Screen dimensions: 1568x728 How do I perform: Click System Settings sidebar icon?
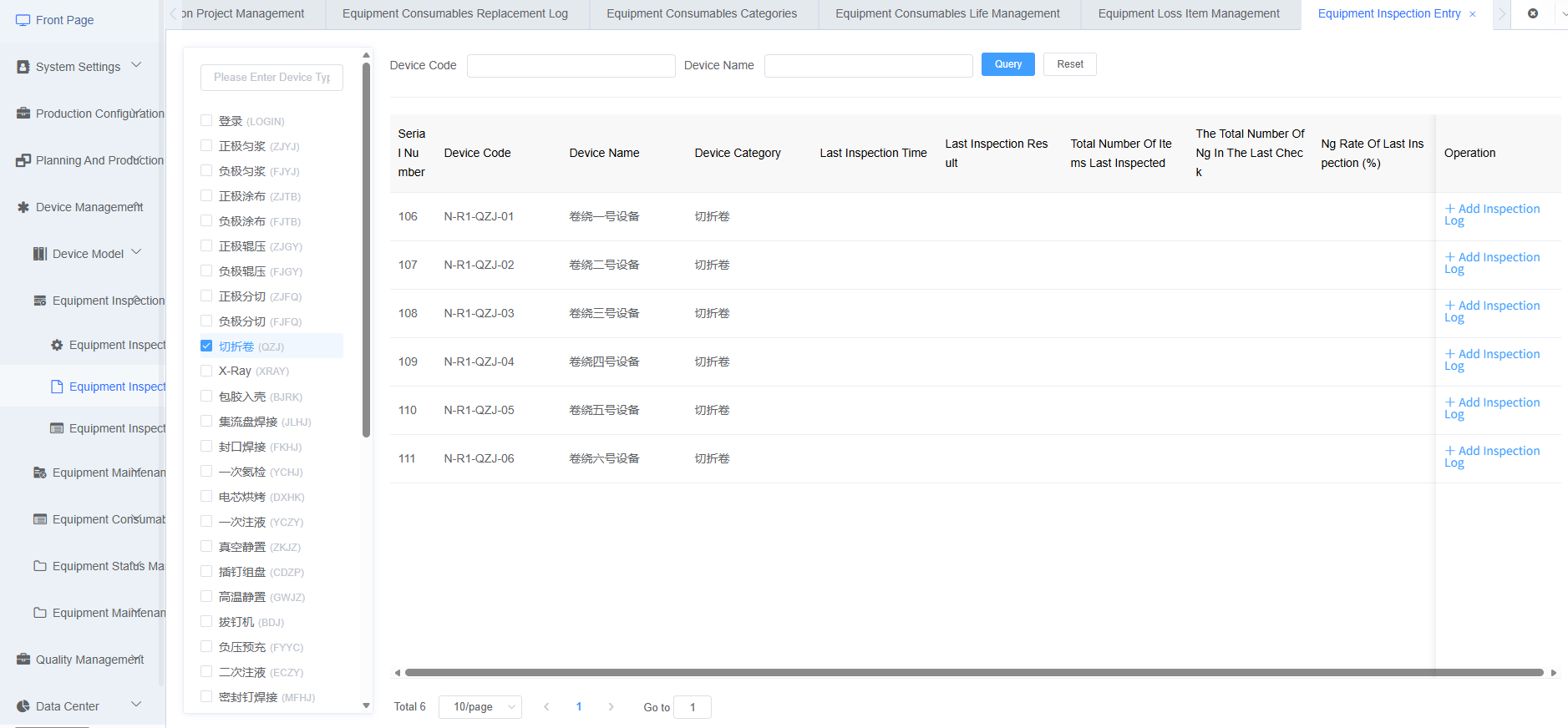pos(23,67)
